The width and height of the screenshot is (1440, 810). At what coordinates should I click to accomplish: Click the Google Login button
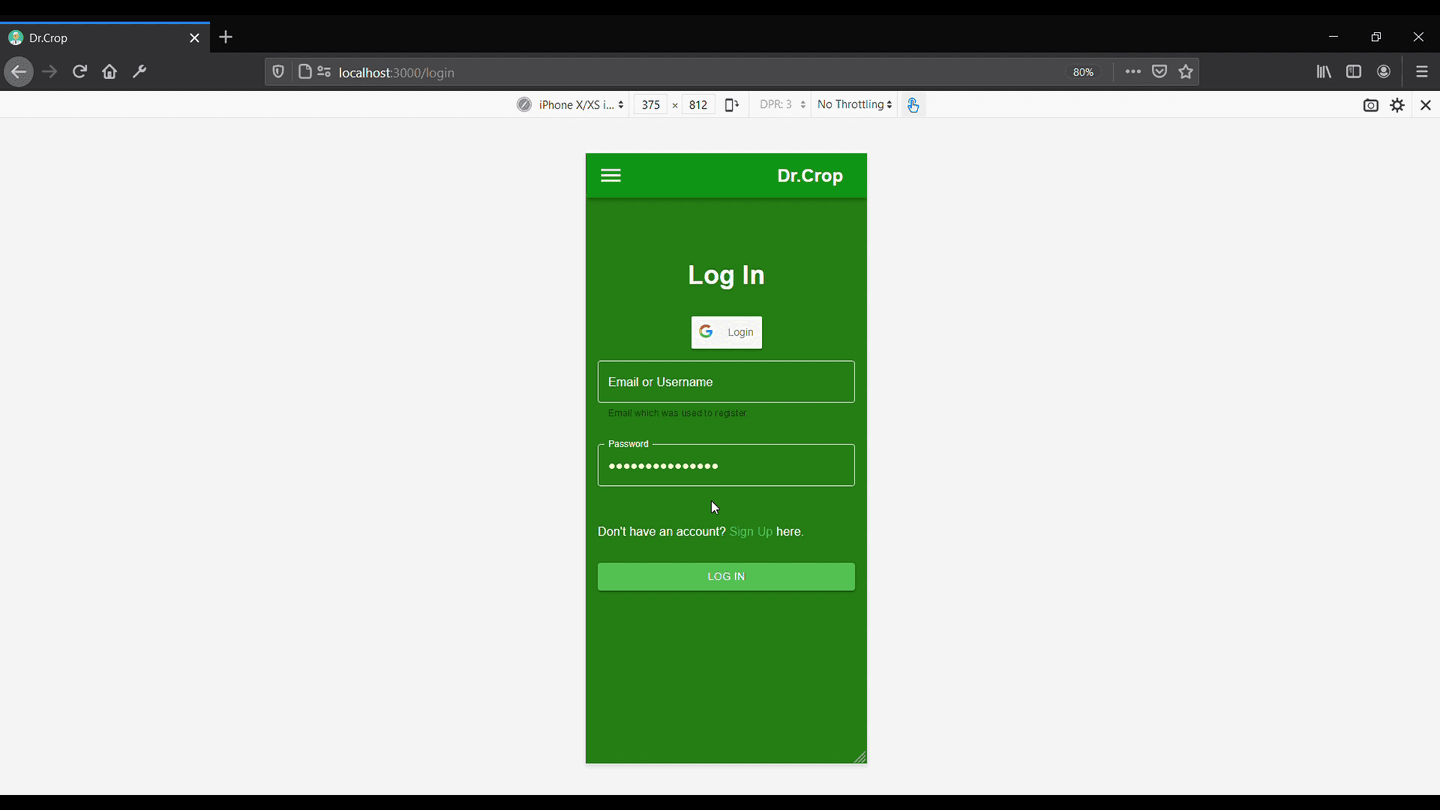coord(726,332)
